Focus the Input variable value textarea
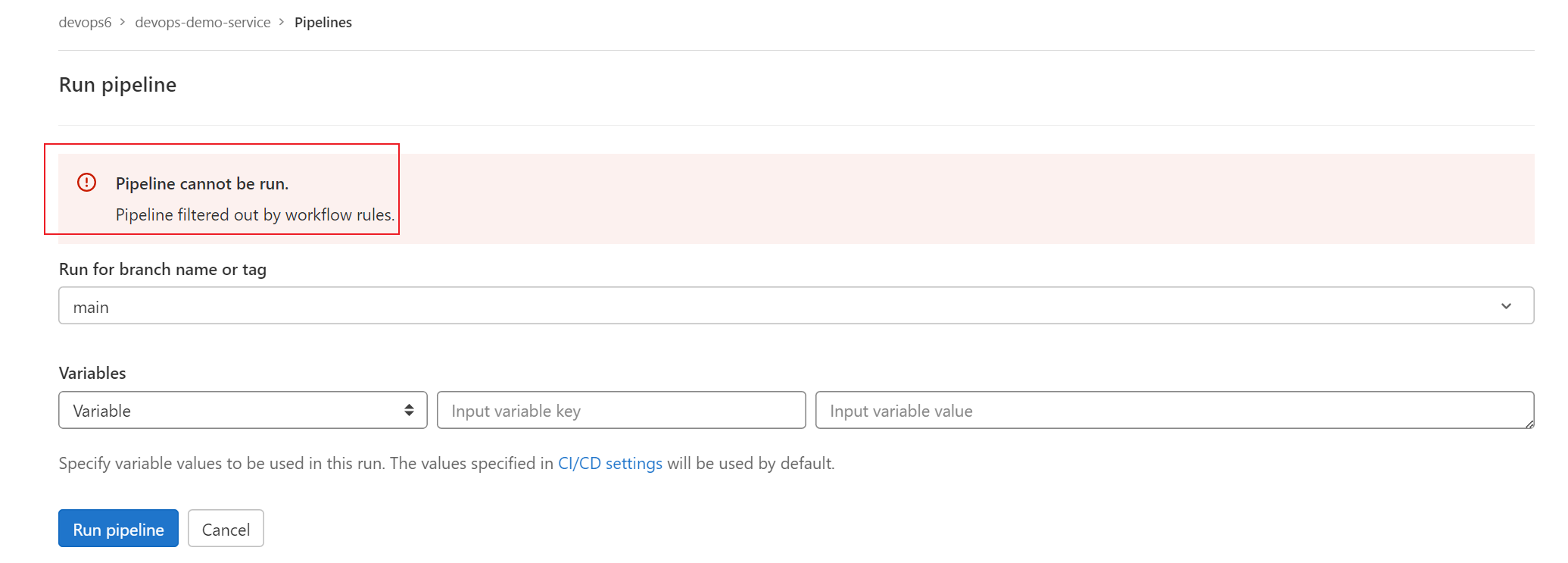Image resolution: width=1568 pixels, height=563 pixels. [x=1174, y=410]
